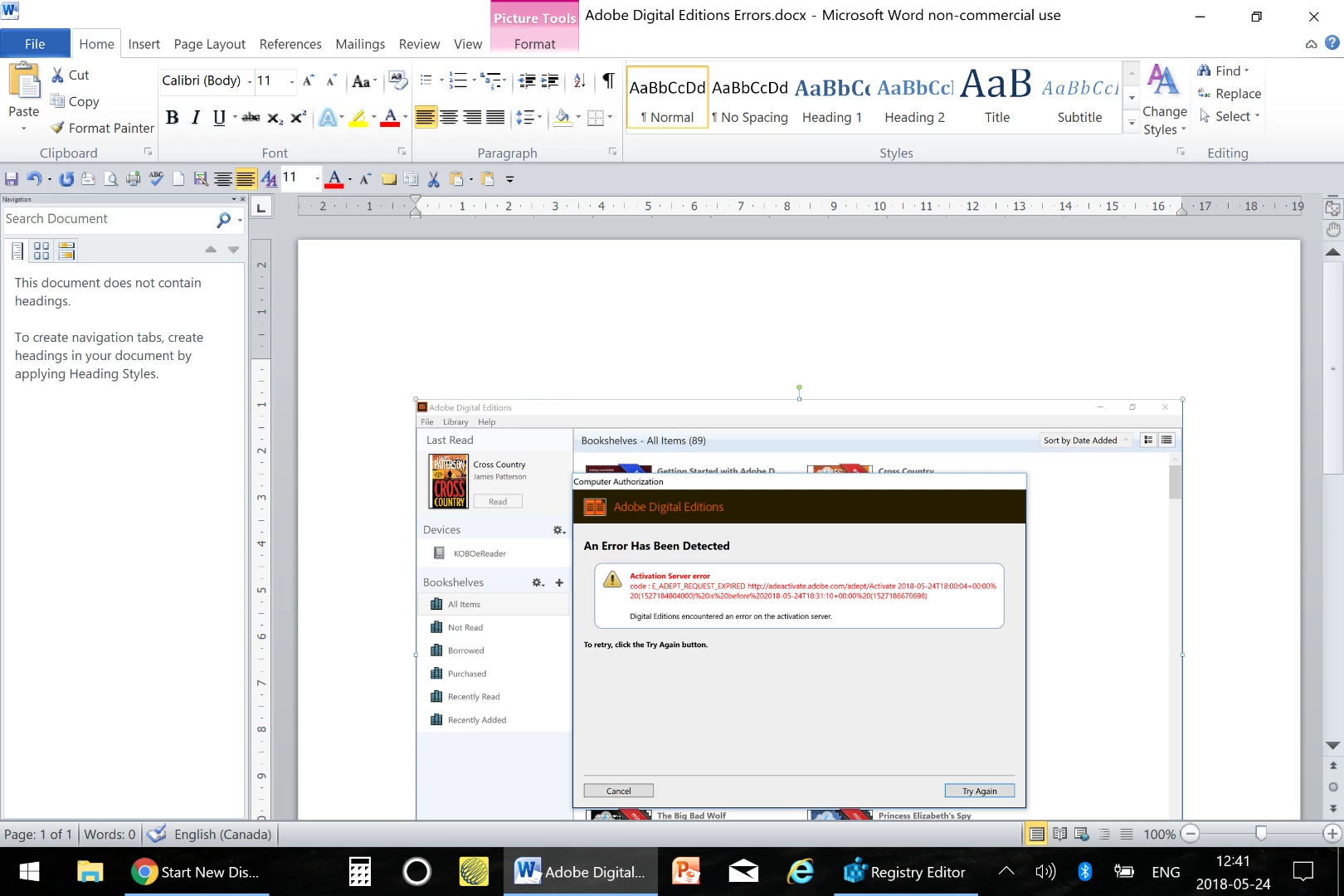Viewport: 1344px width, 896px height.
Task: Expand the Styles gallery More arrow
Action: tap(1132, 124)
